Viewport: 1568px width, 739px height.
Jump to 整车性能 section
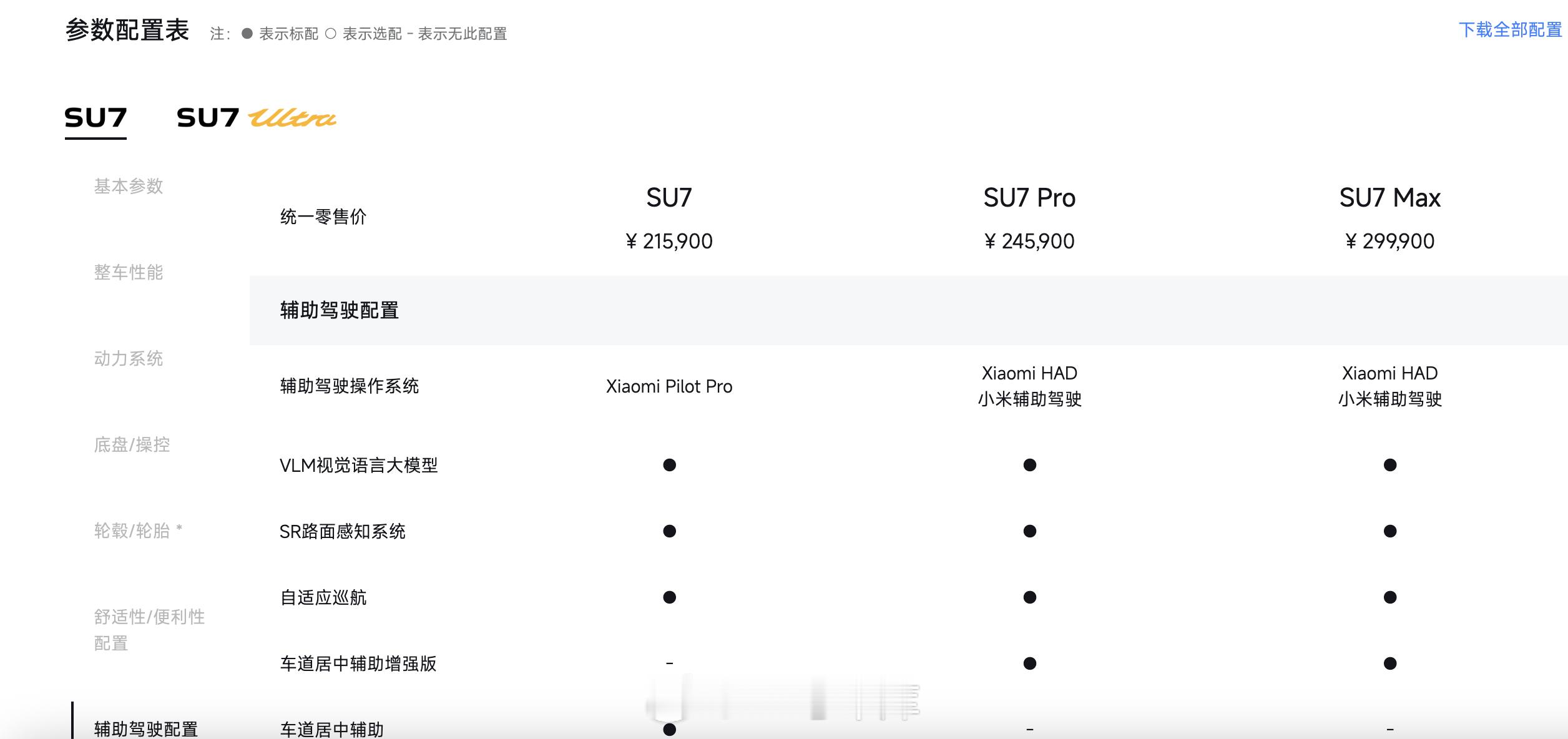(129, 272)
